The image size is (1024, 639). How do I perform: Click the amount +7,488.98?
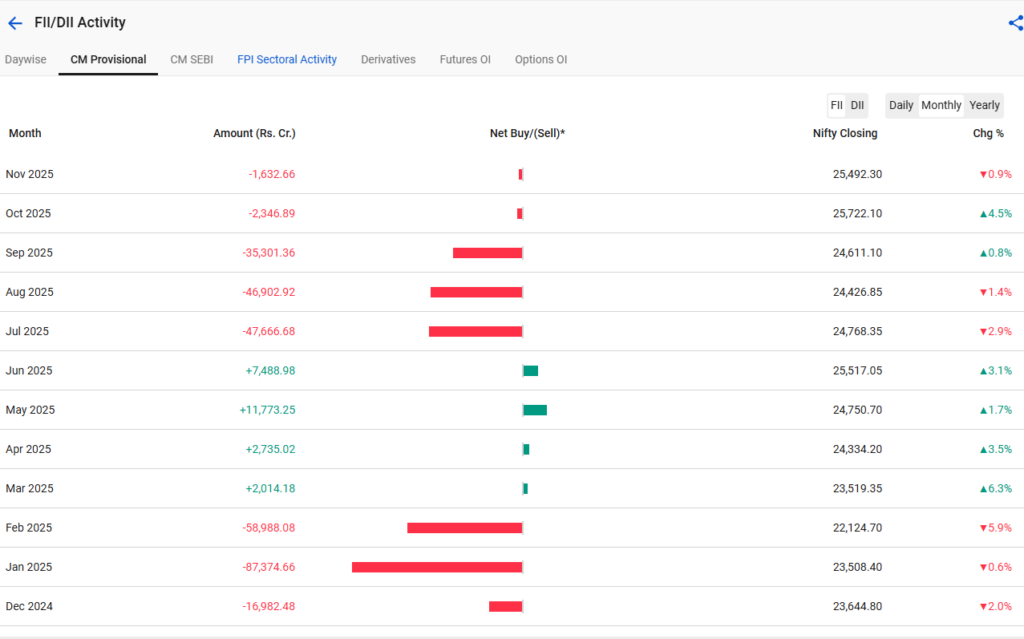[x=270, y=370]
